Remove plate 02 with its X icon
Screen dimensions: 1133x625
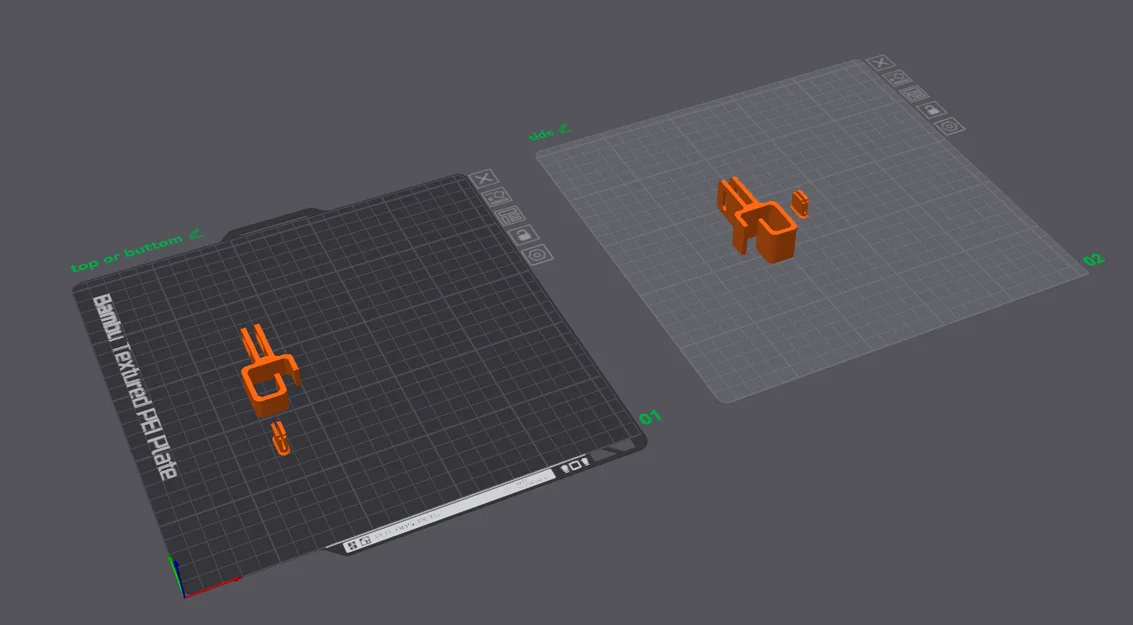(881, 63)
